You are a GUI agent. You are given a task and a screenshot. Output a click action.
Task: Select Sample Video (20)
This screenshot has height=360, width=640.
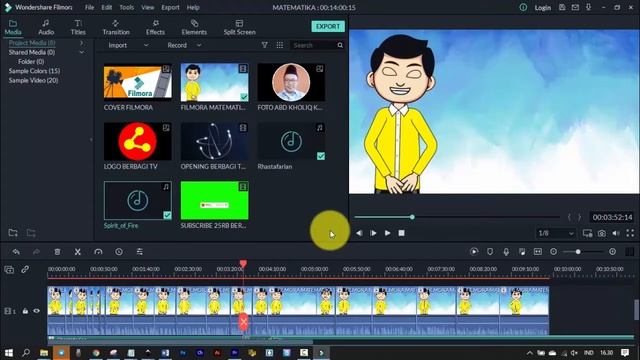(x=33, y=80)
